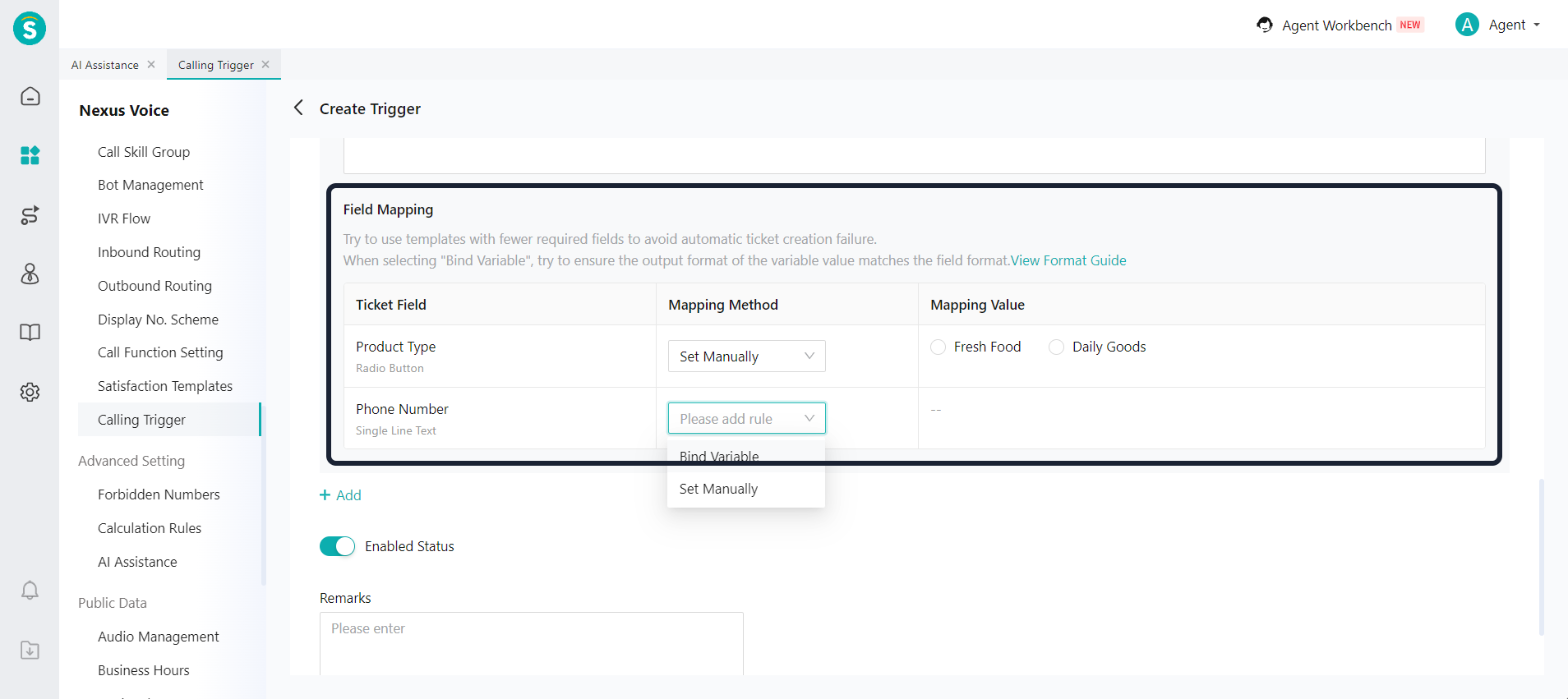
Task: Select the Fresh Food radio button
Action: tap(937, 347)
